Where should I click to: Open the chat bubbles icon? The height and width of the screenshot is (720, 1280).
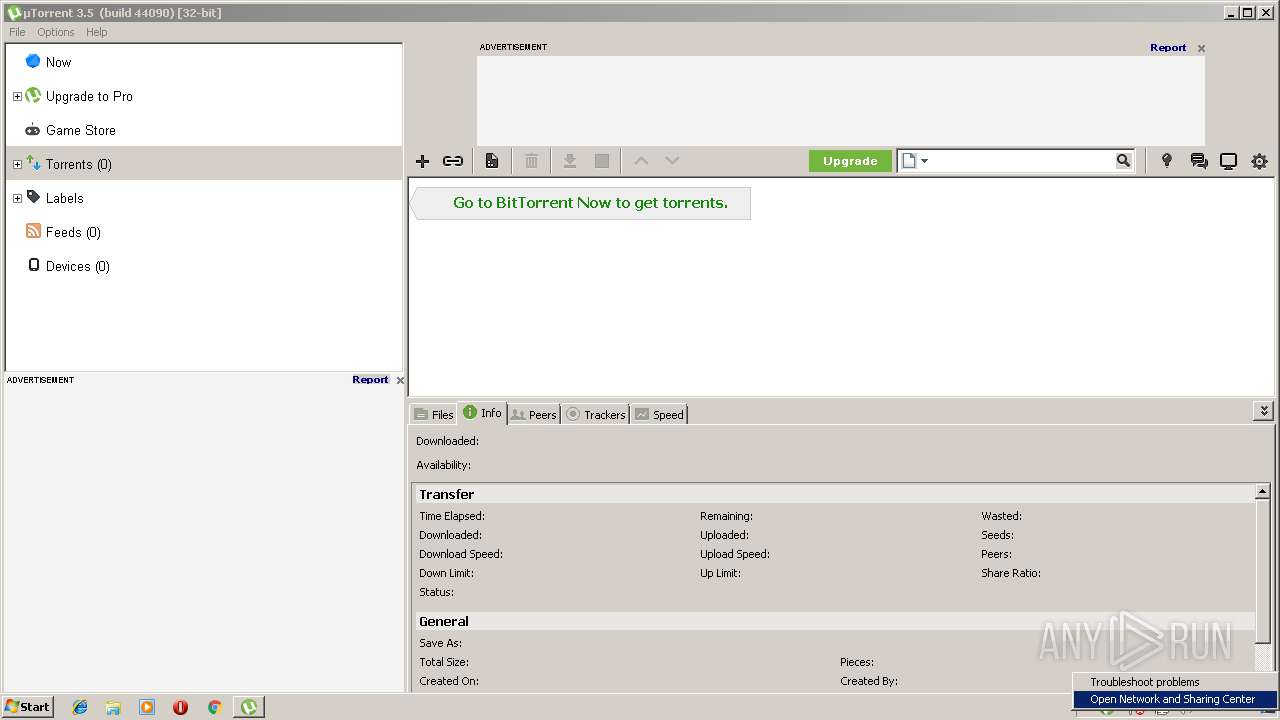pos(1198,161)
